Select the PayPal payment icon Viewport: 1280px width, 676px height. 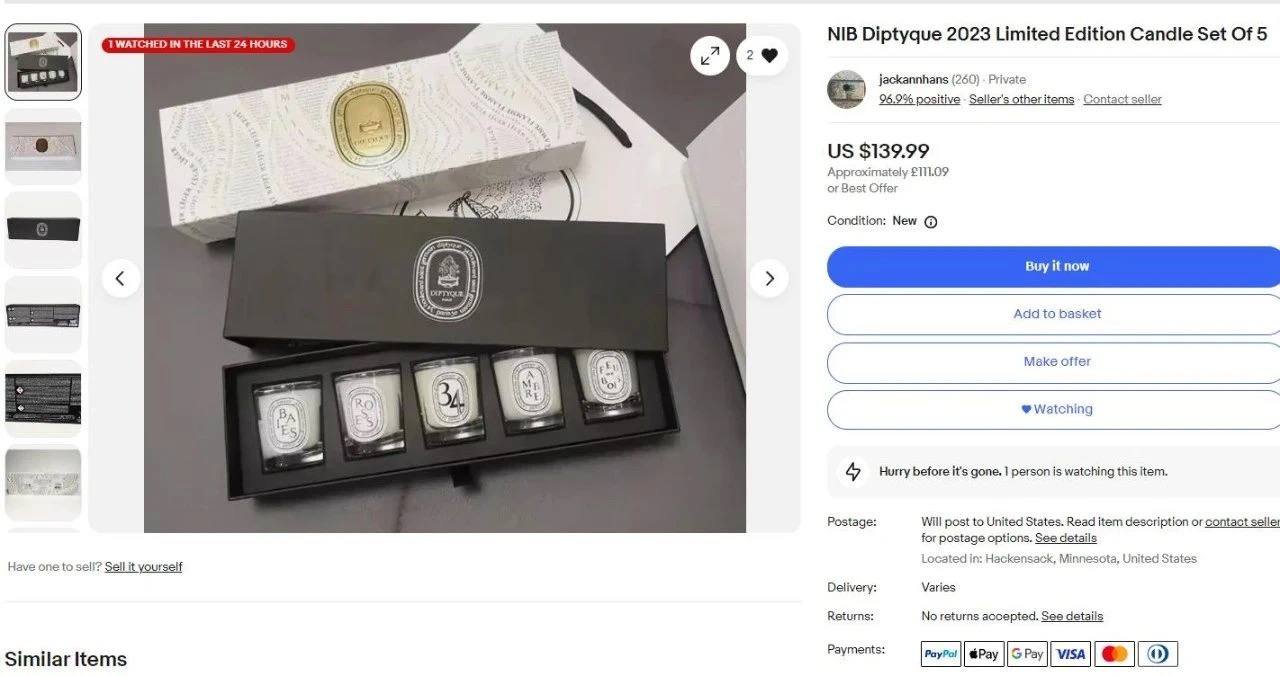click(941, 654)
